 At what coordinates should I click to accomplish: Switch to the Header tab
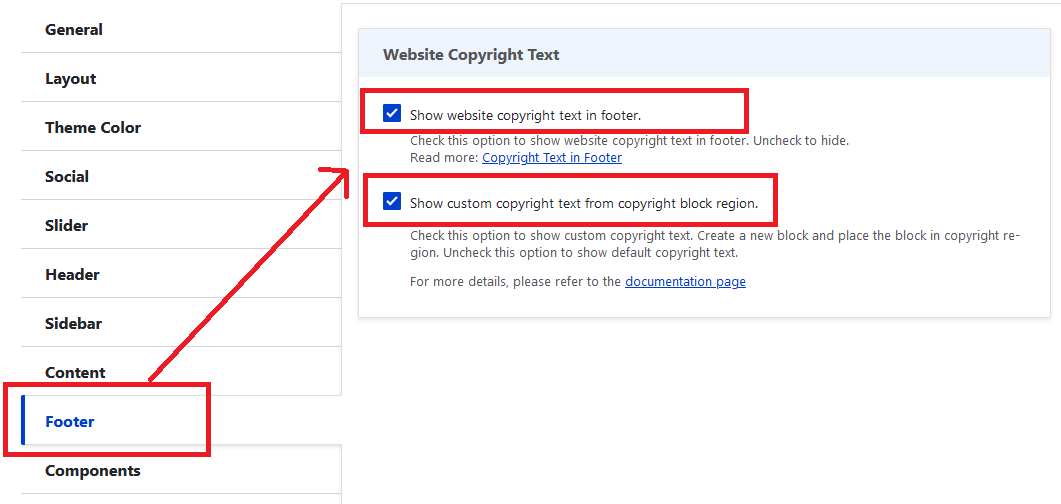[x=72, y=275]
